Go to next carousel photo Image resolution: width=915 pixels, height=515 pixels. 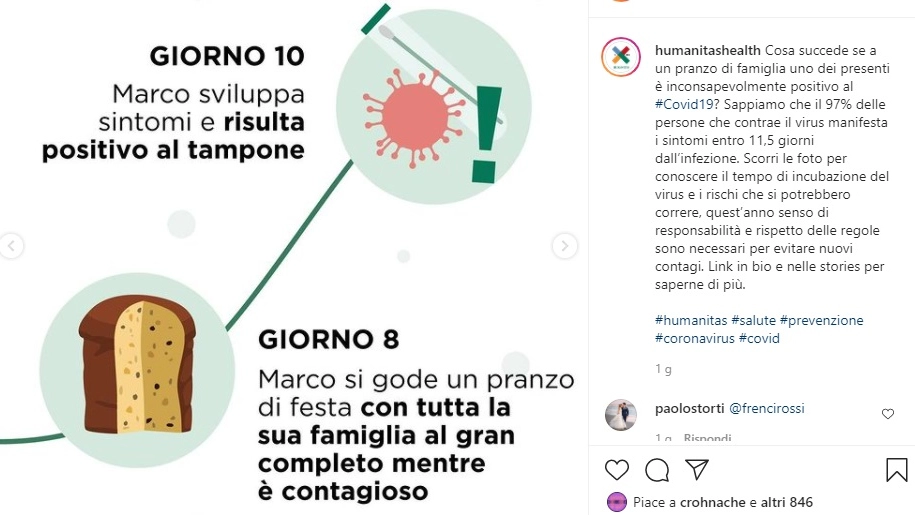(564, 246)
